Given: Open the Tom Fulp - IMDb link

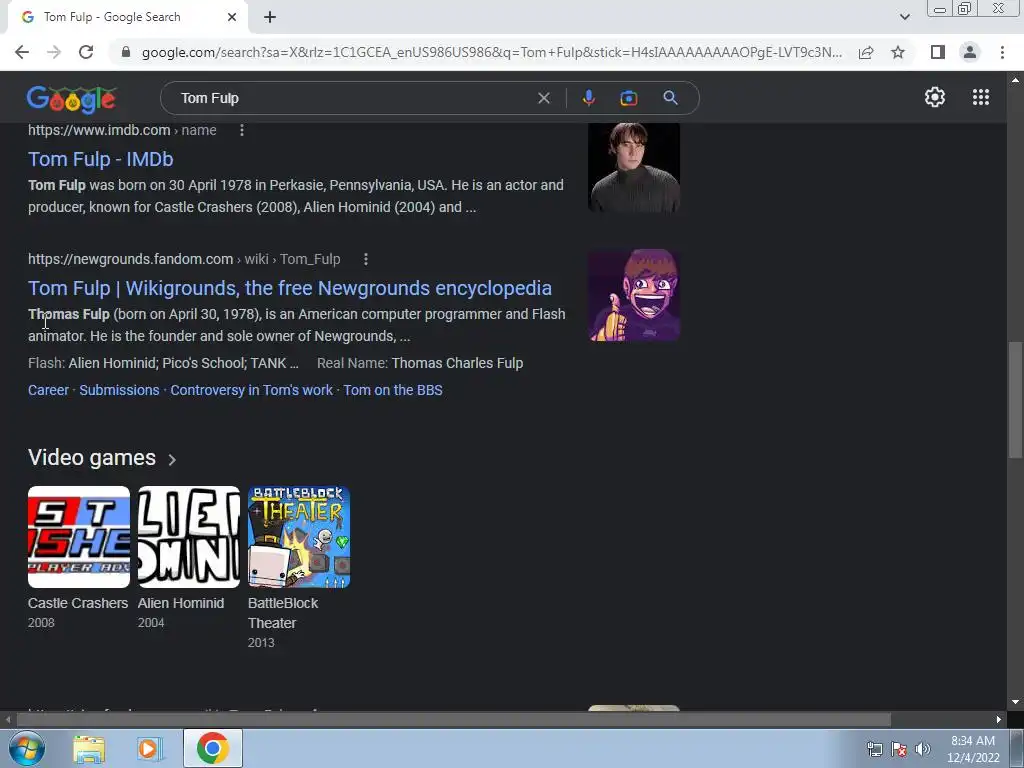Looking at the screenshot, I should [101, 159].
